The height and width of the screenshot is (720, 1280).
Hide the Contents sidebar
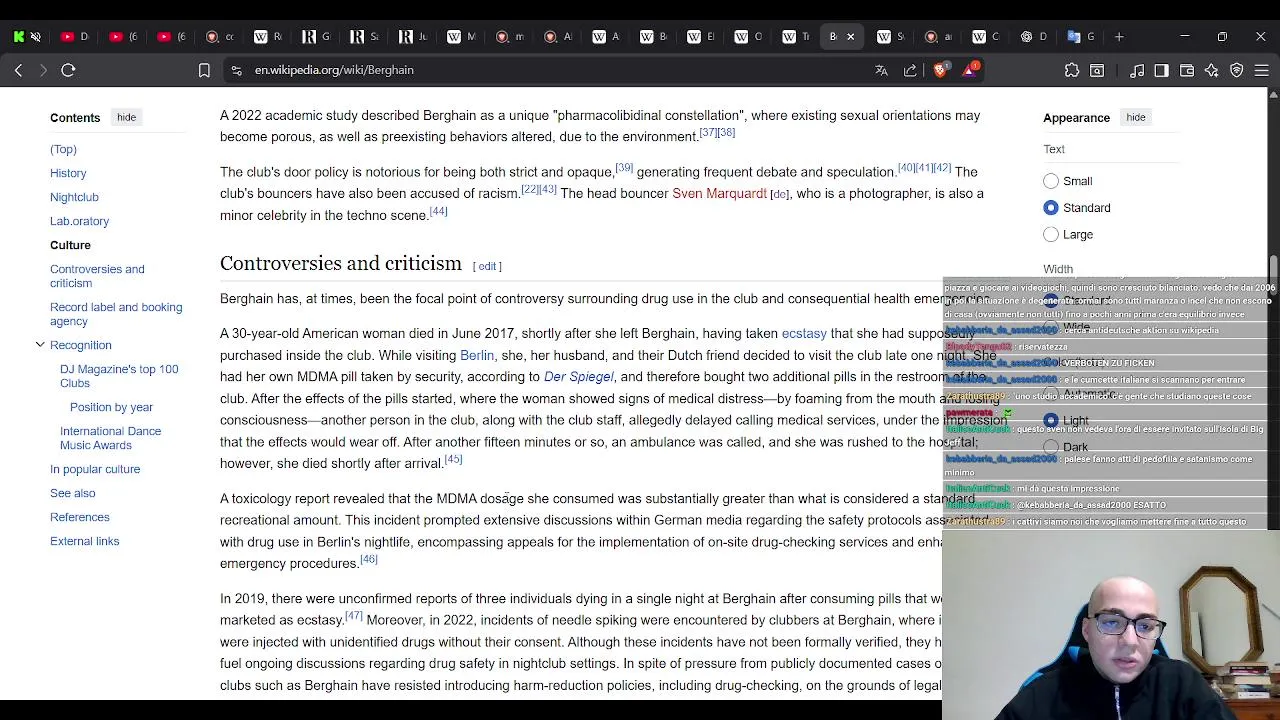click(x=126, y=117)
